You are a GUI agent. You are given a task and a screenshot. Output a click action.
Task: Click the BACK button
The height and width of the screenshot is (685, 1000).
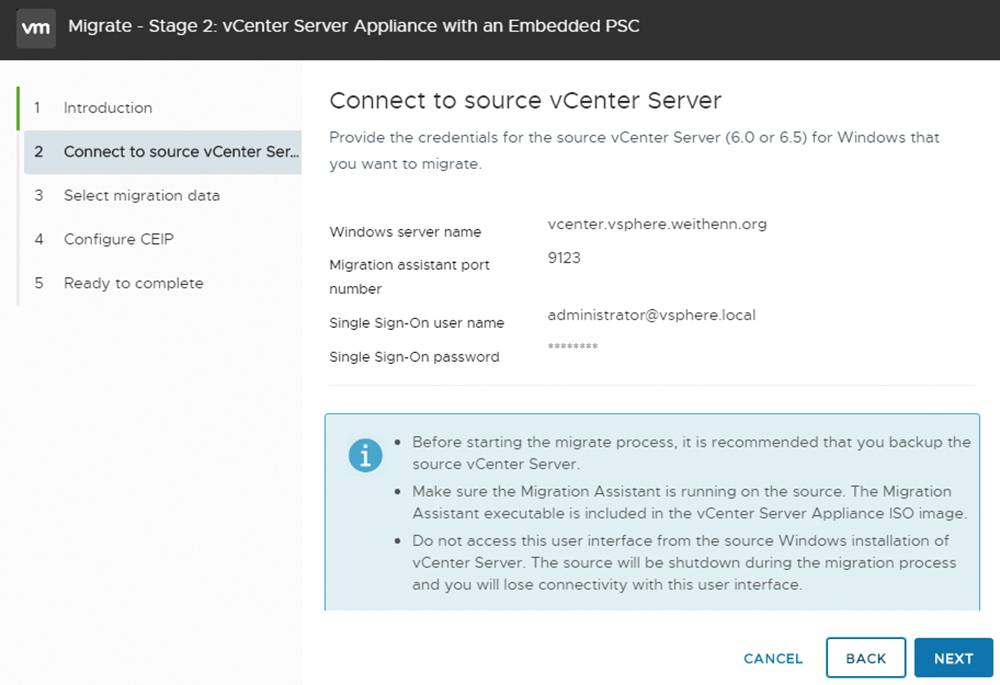[x=865, y=658]
